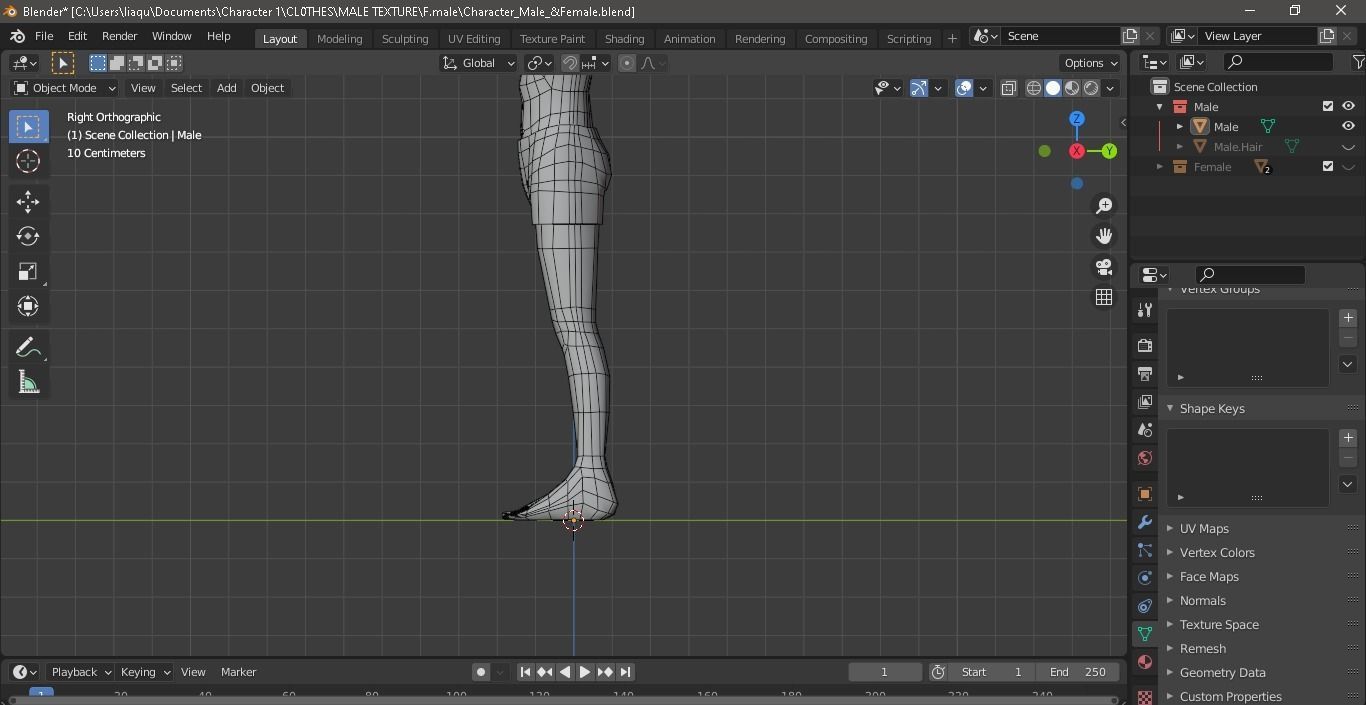The height and width of the screenshot is (705, 1366).
Task: Open the Global orientation dropdown
Action: pos(478,63)
